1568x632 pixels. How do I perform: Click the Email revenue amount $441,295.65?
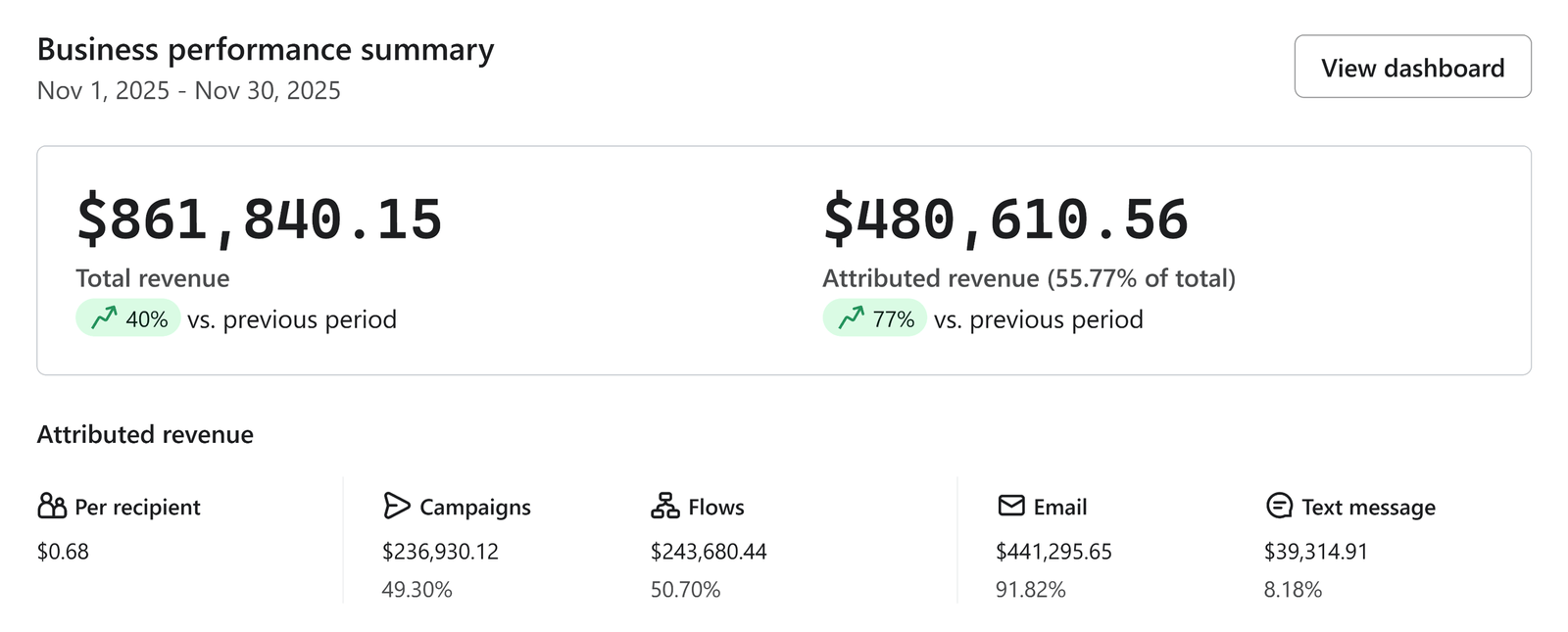(x=1053, y=552)
